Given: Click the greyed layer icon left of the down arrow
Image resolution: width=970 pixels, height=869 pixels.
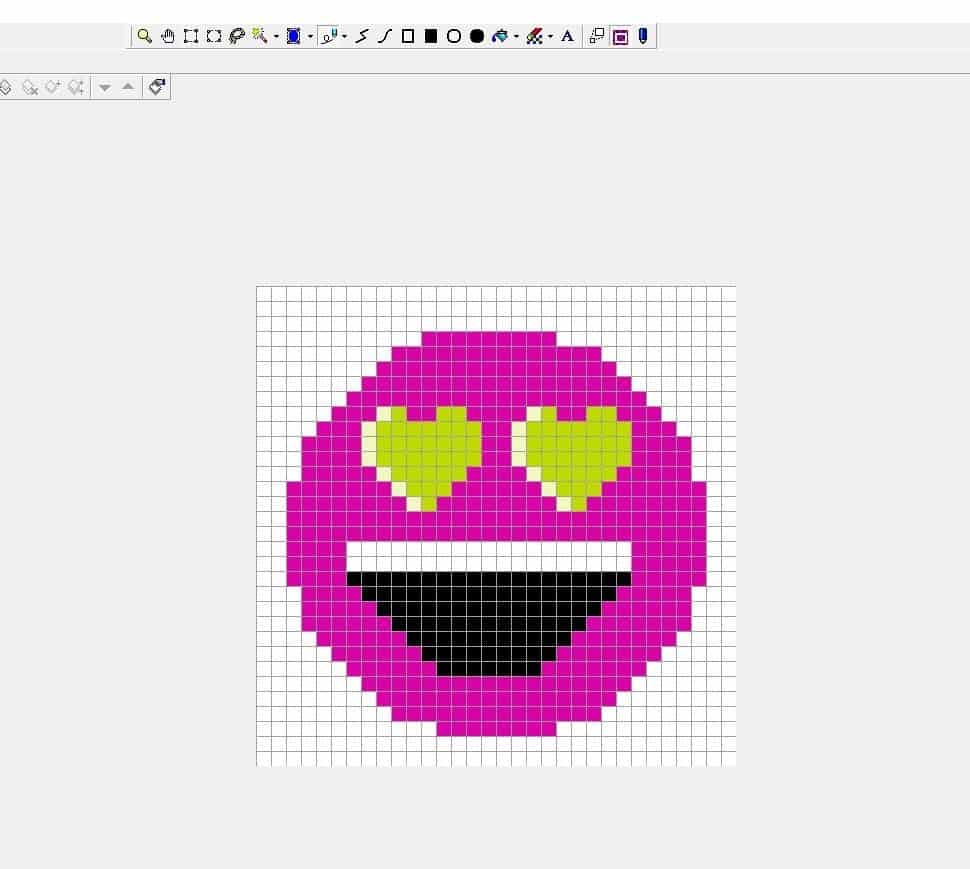Looking at the screenshot, I should pyautogui.click(x=76, y=88).
